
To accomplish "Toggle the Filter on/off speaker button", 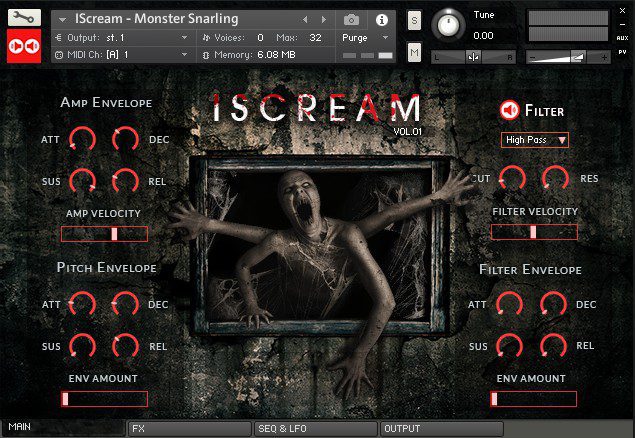I will point(509,110).
